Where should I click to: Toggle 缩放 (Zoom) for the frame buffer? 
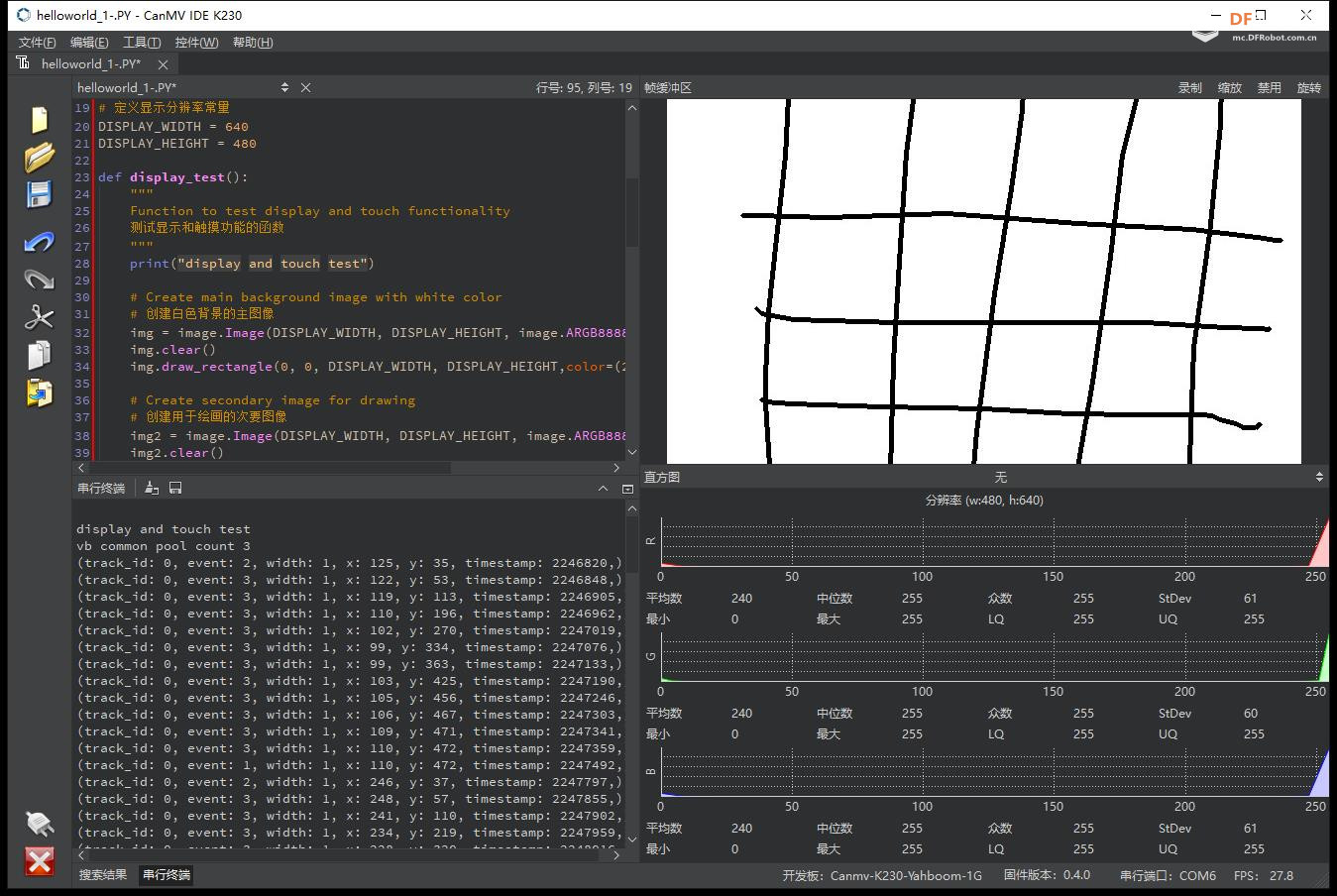click(1229, 87)
